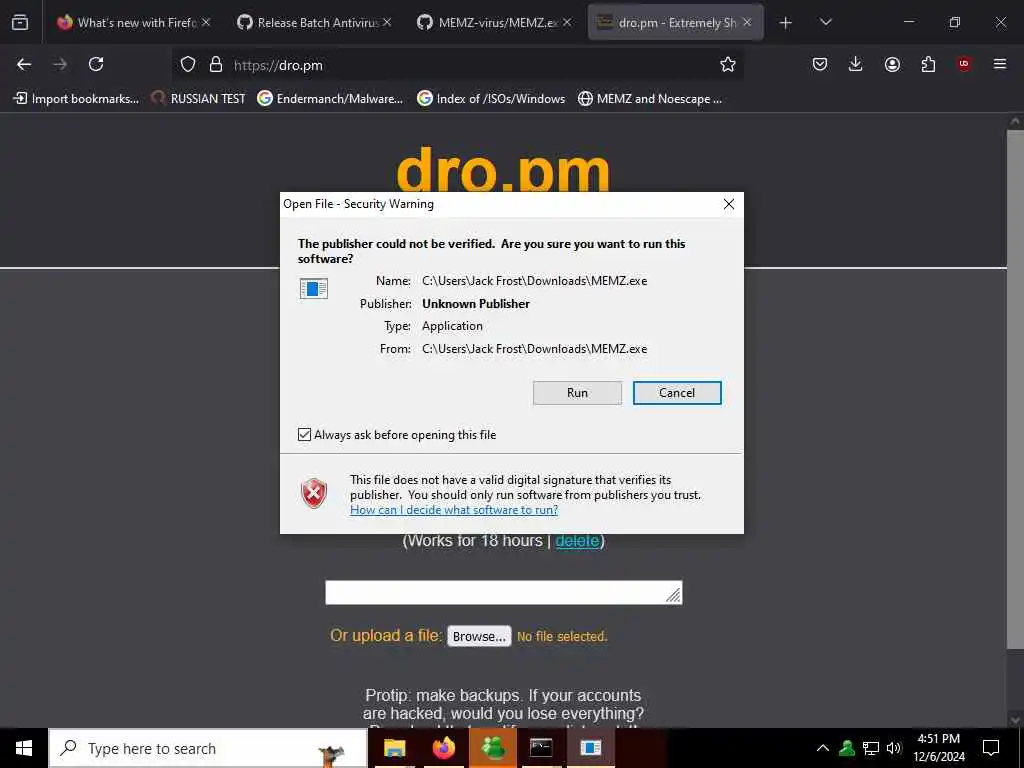Switch to the What's new with Firefox tab

point(133,22)
